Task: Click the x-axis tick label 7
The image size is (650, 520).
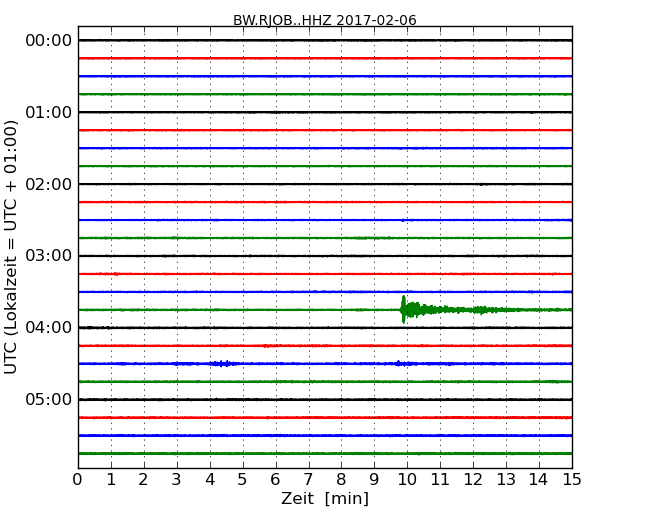Action: pyautogui.click(x=308, y=480)
